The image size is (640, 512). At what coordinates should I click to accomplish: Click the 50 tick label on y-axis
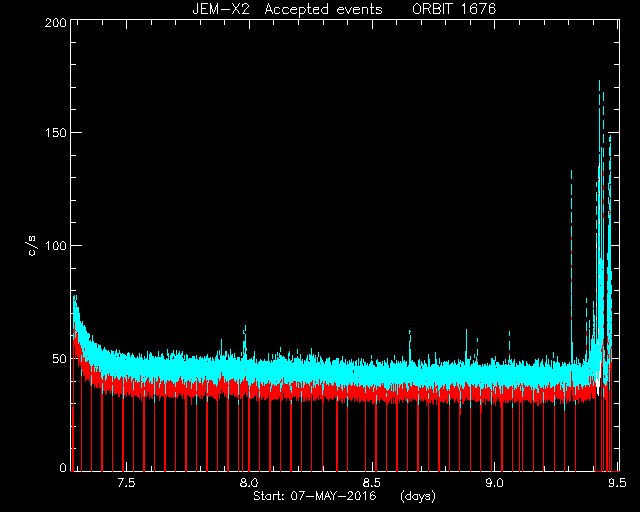click(59, 358)
